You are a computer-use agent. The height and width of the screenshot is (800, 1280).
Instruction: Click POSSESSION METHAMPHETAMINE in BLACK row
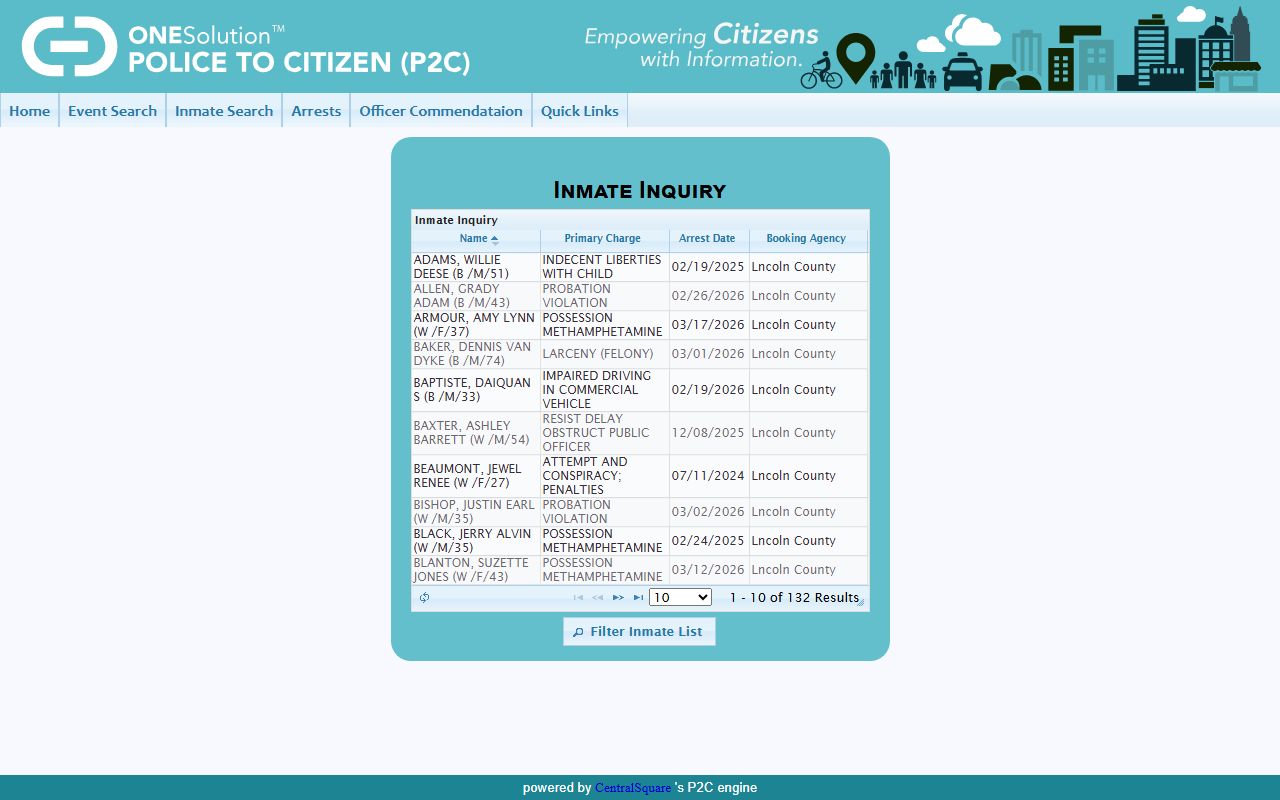click(603, 541)
